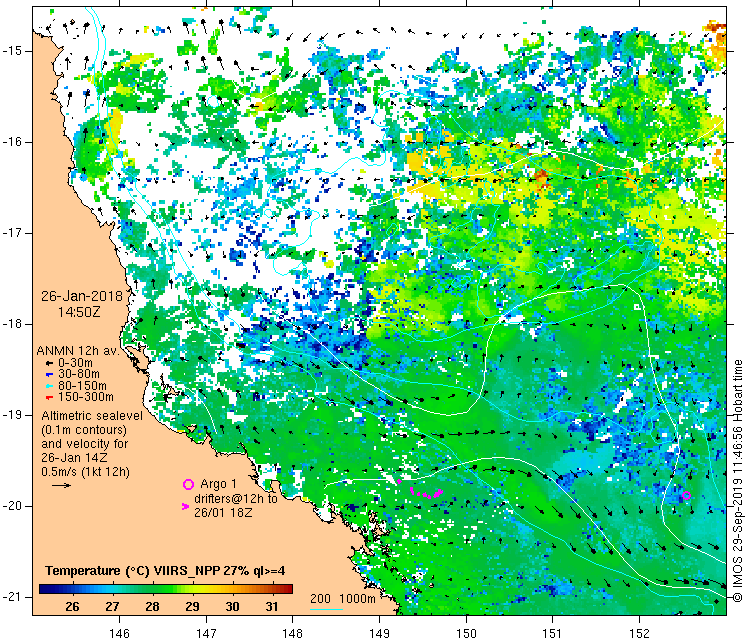Click longitude axis label 150
This screenshot has width=750, height=640.
click(x=466, y=633)
